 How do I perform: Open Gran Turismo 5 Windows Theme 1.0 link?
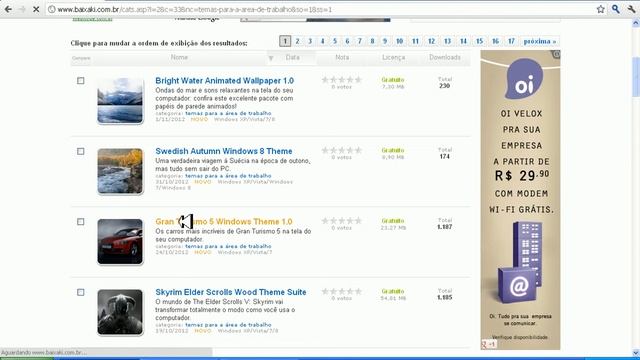pyautogui.click(x=224, y=222)
